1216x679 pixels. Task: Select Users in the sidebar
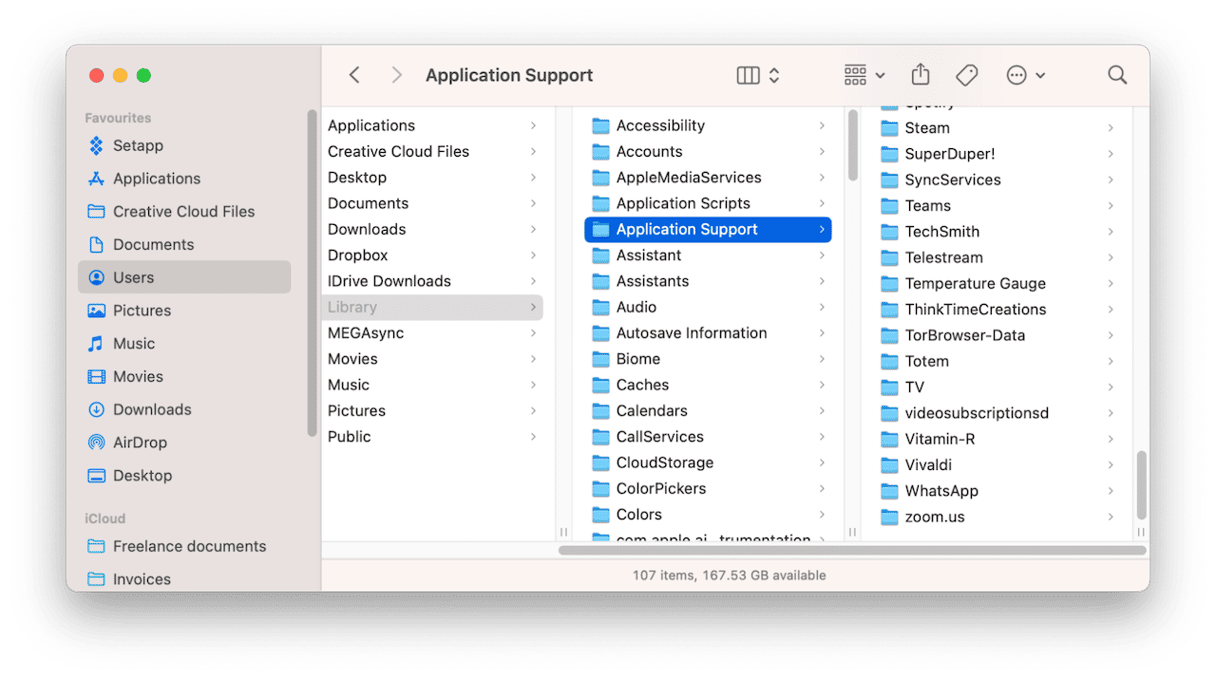point(184,277)
